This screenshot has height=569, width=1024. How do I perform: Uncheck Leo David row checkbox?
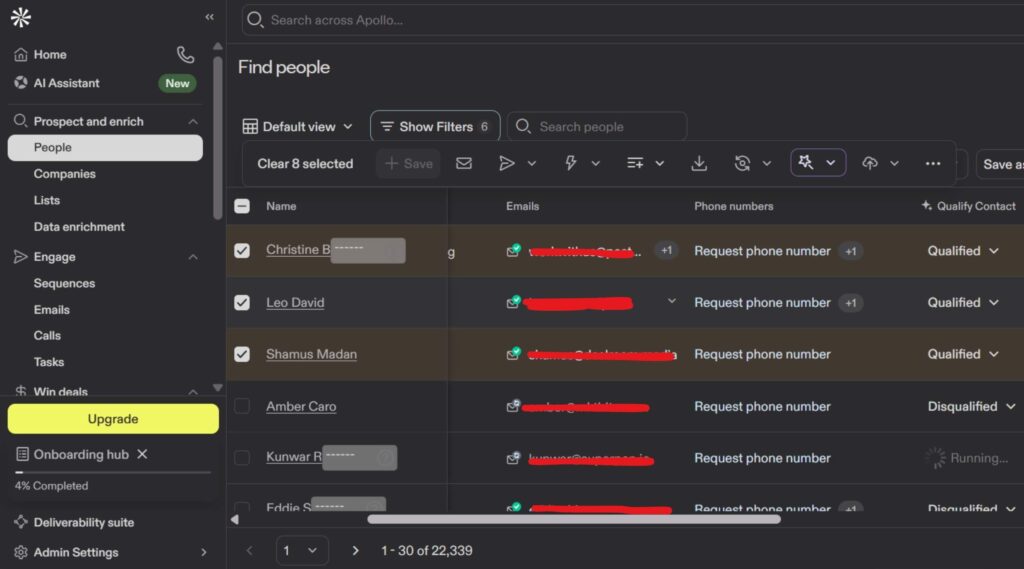coord(242,302)
